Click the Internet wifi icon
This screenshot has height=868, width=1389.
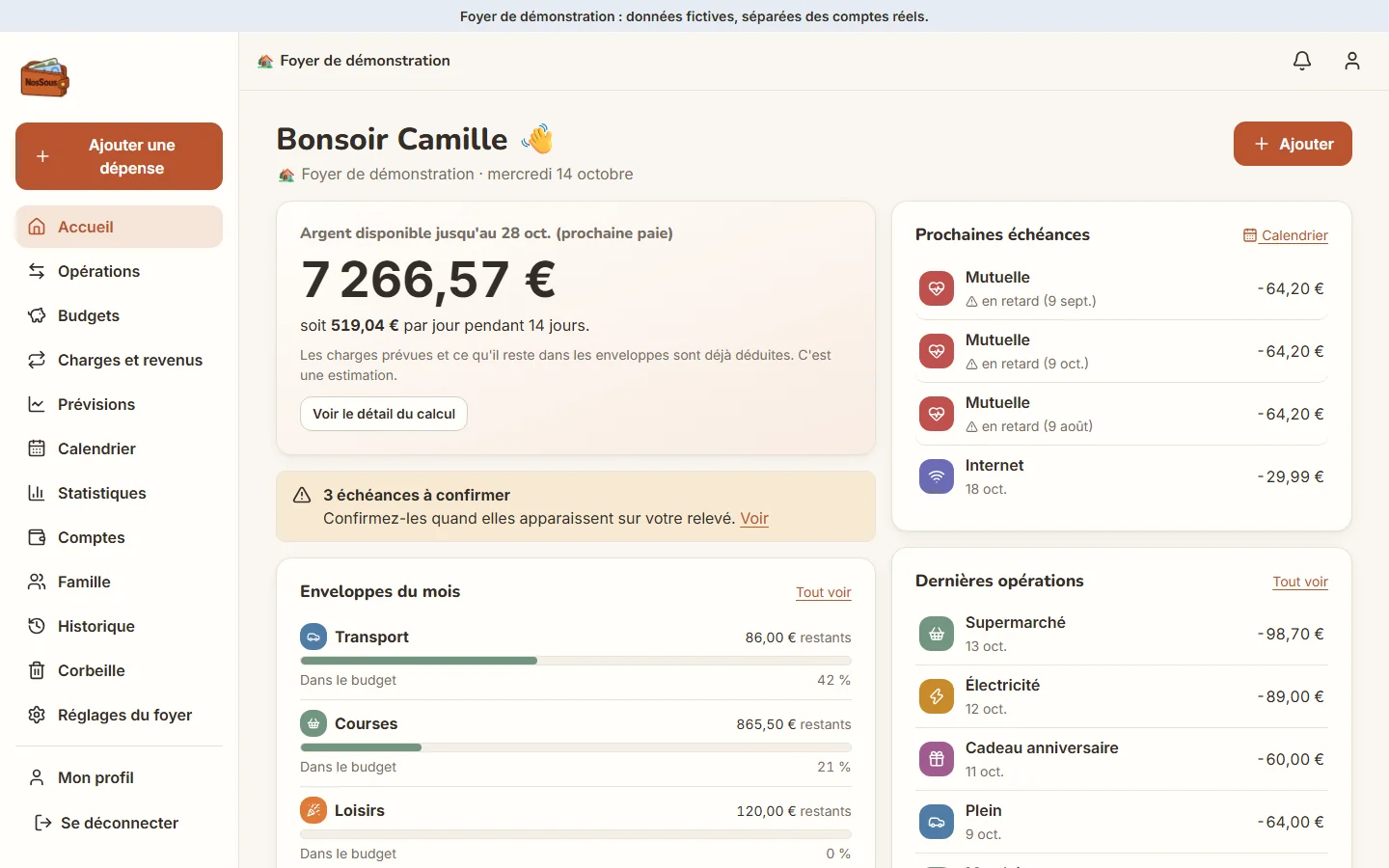(x=936, y=476)
